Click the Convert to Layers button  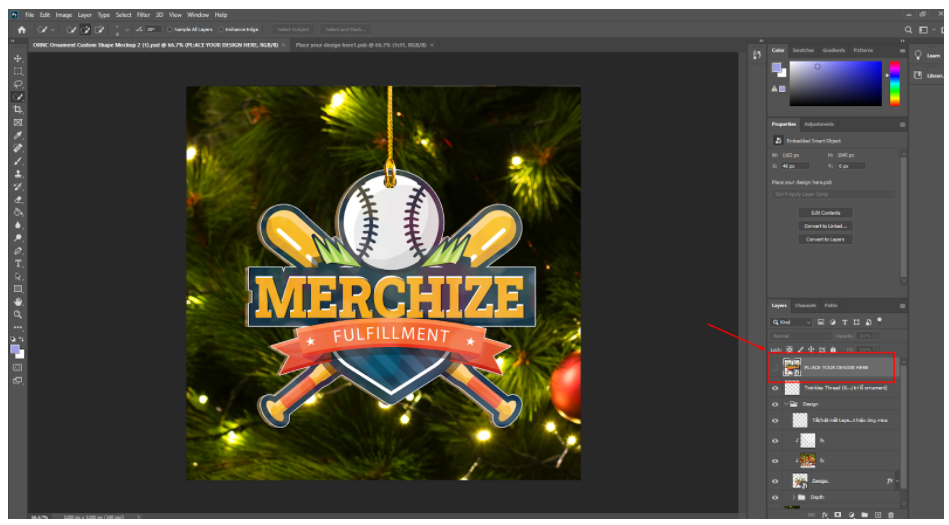click(x=825, y=239)
